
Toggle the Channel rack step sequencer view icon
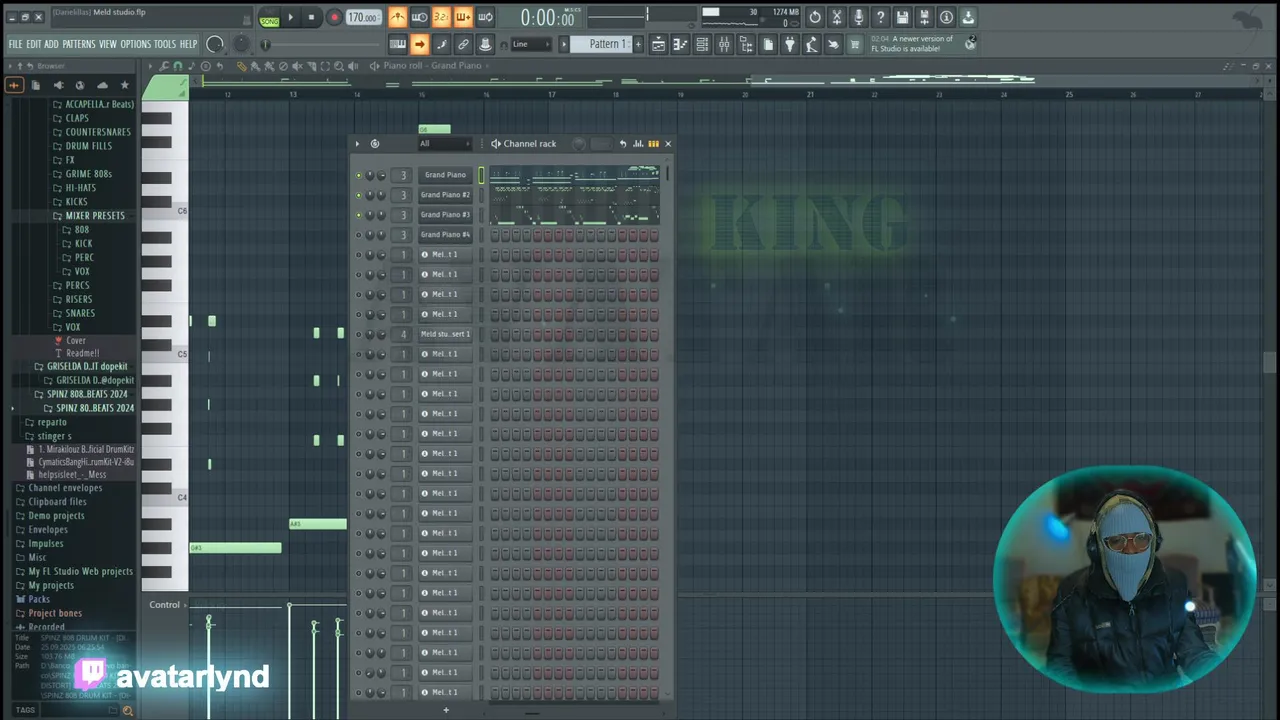(x=653, y=144)
